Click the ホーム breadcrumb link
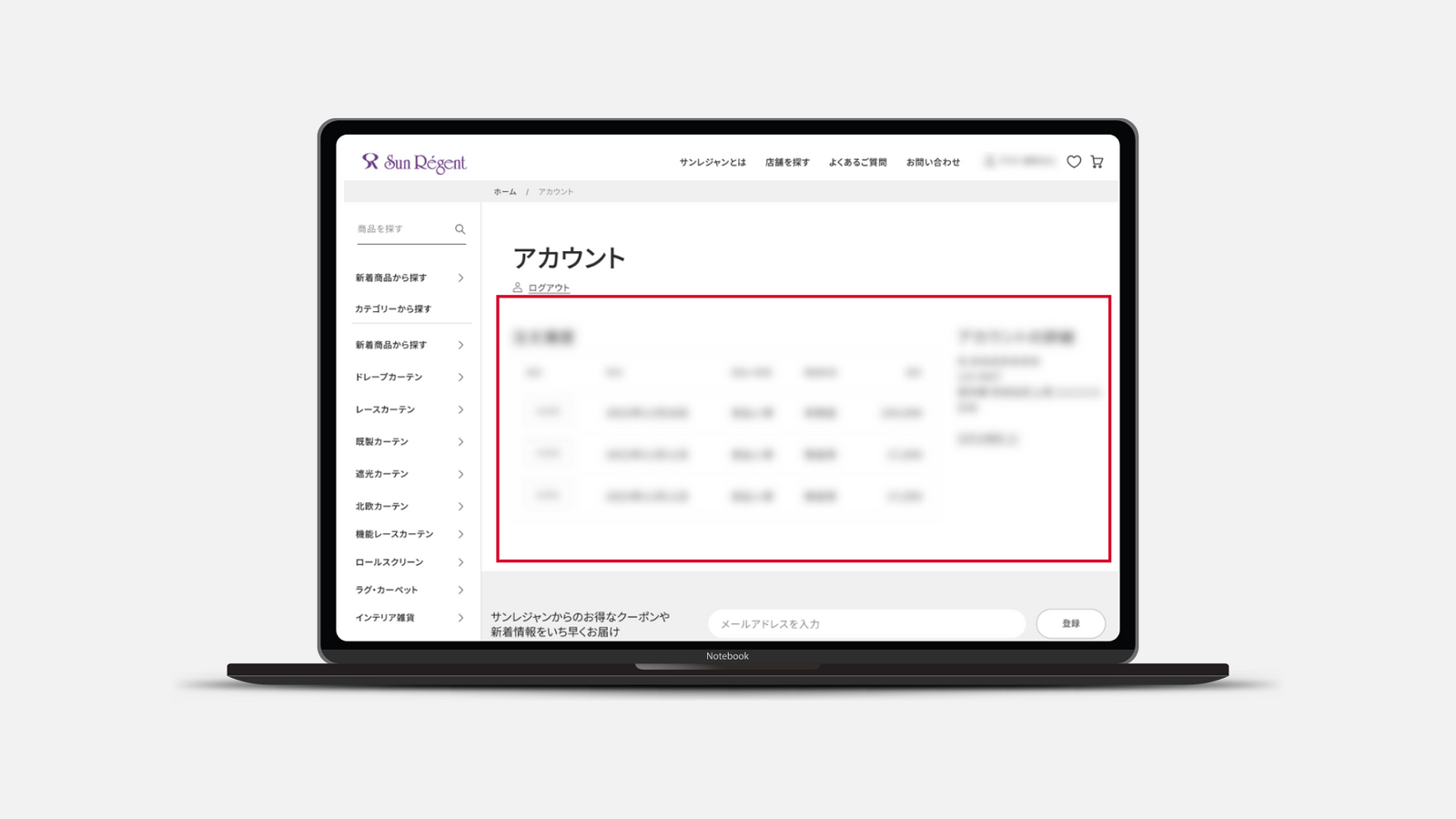Image resolution: width=1456 pixels, height=819 pixels. pyautogui.click(x=505, y=192)
